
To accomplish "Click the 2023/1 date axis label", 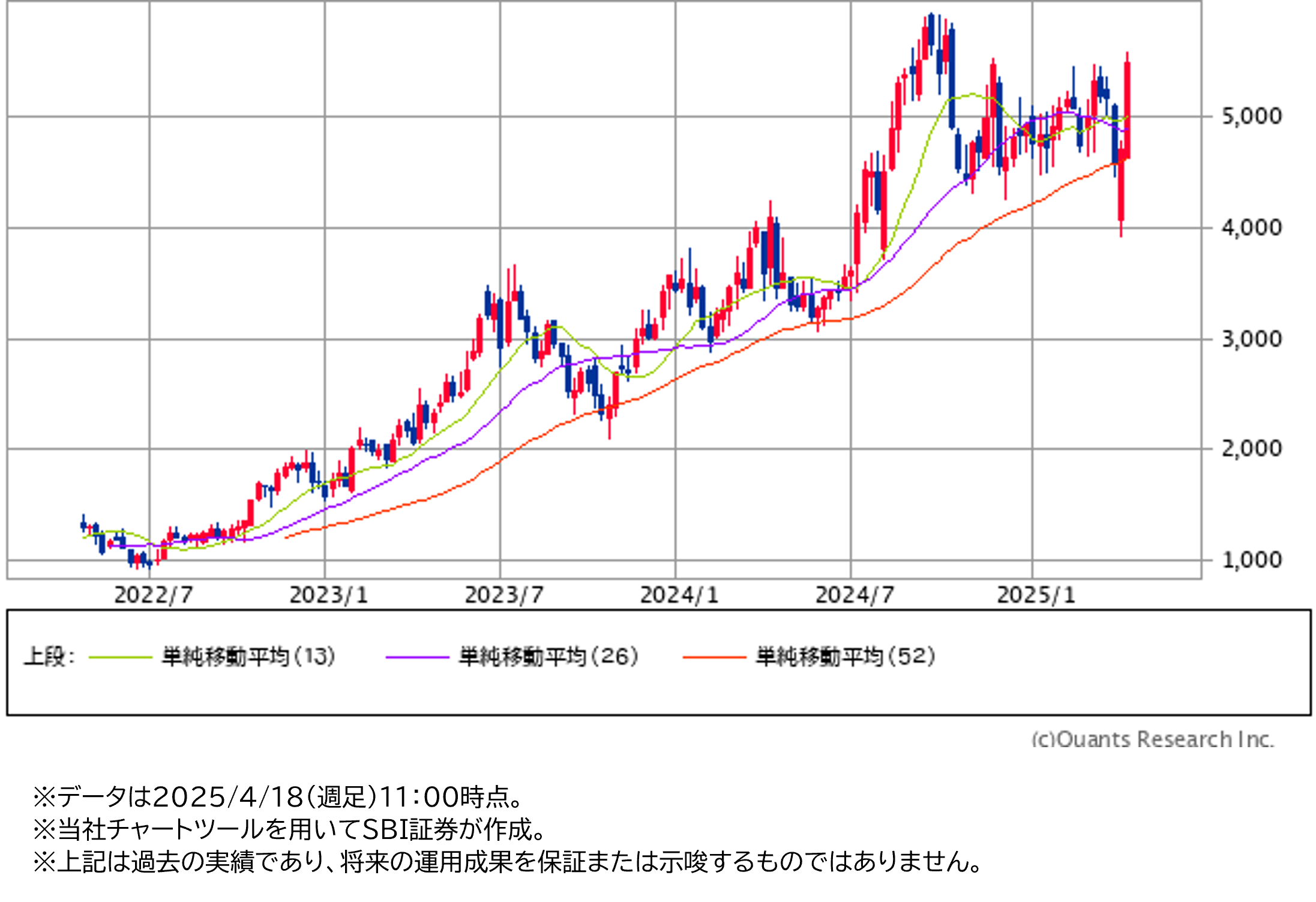I will pyautogui.click(x=329, y=595).
